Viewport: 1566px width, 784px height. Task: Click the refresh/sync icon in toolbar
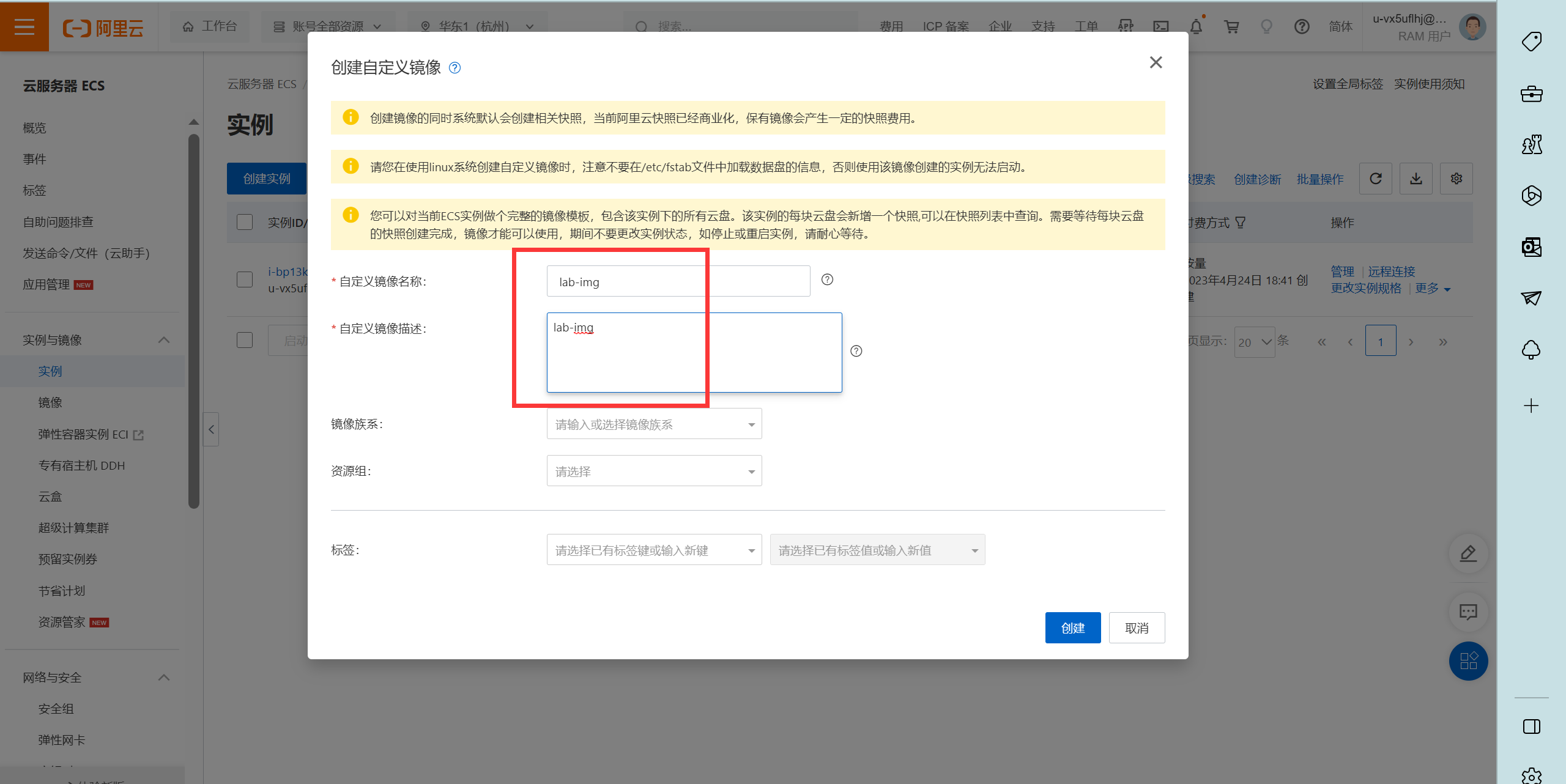(x=1378, y=180)
